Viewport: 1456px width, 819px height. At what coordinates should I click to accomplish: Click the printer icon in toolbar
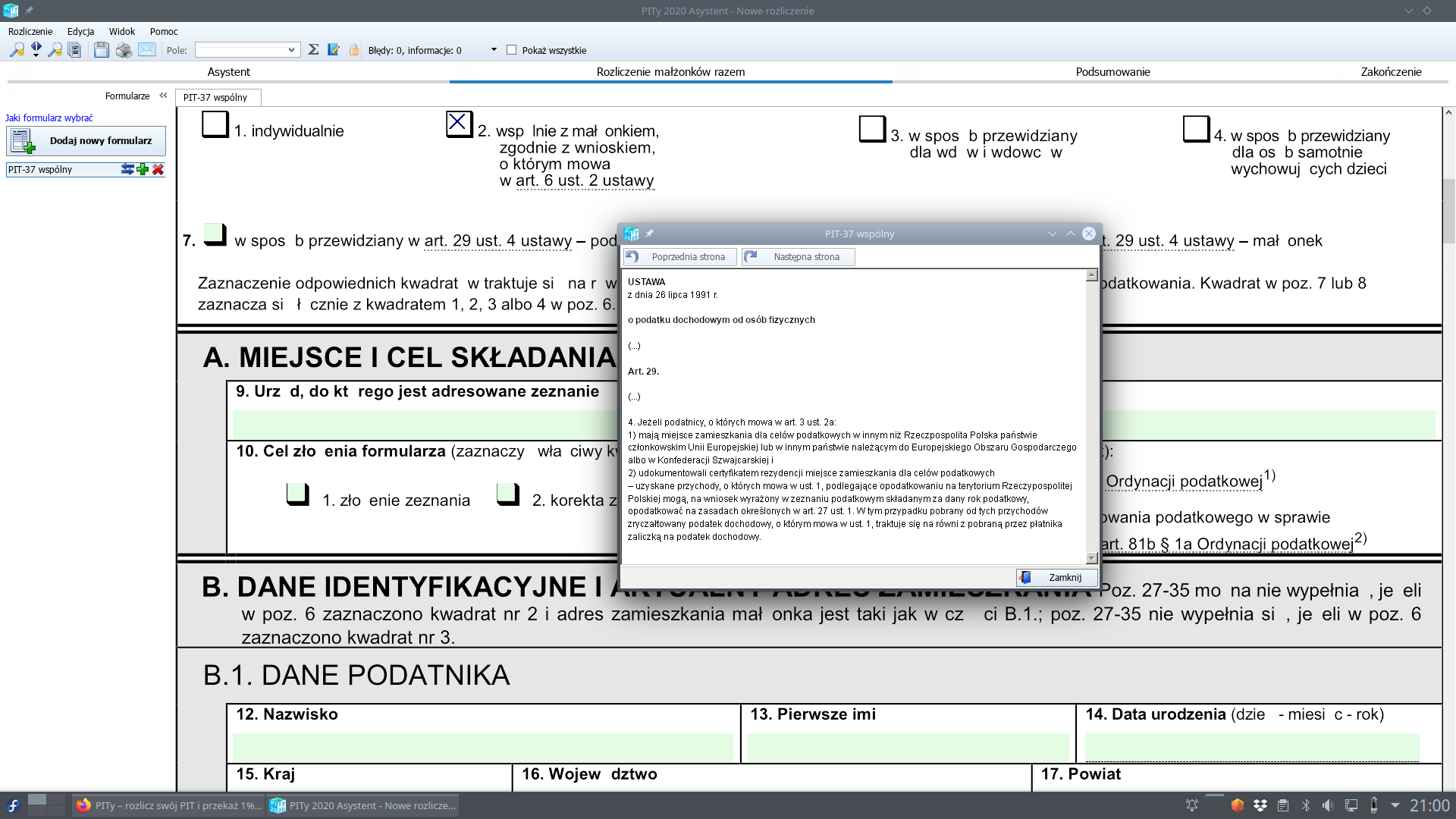click(124, 50)
